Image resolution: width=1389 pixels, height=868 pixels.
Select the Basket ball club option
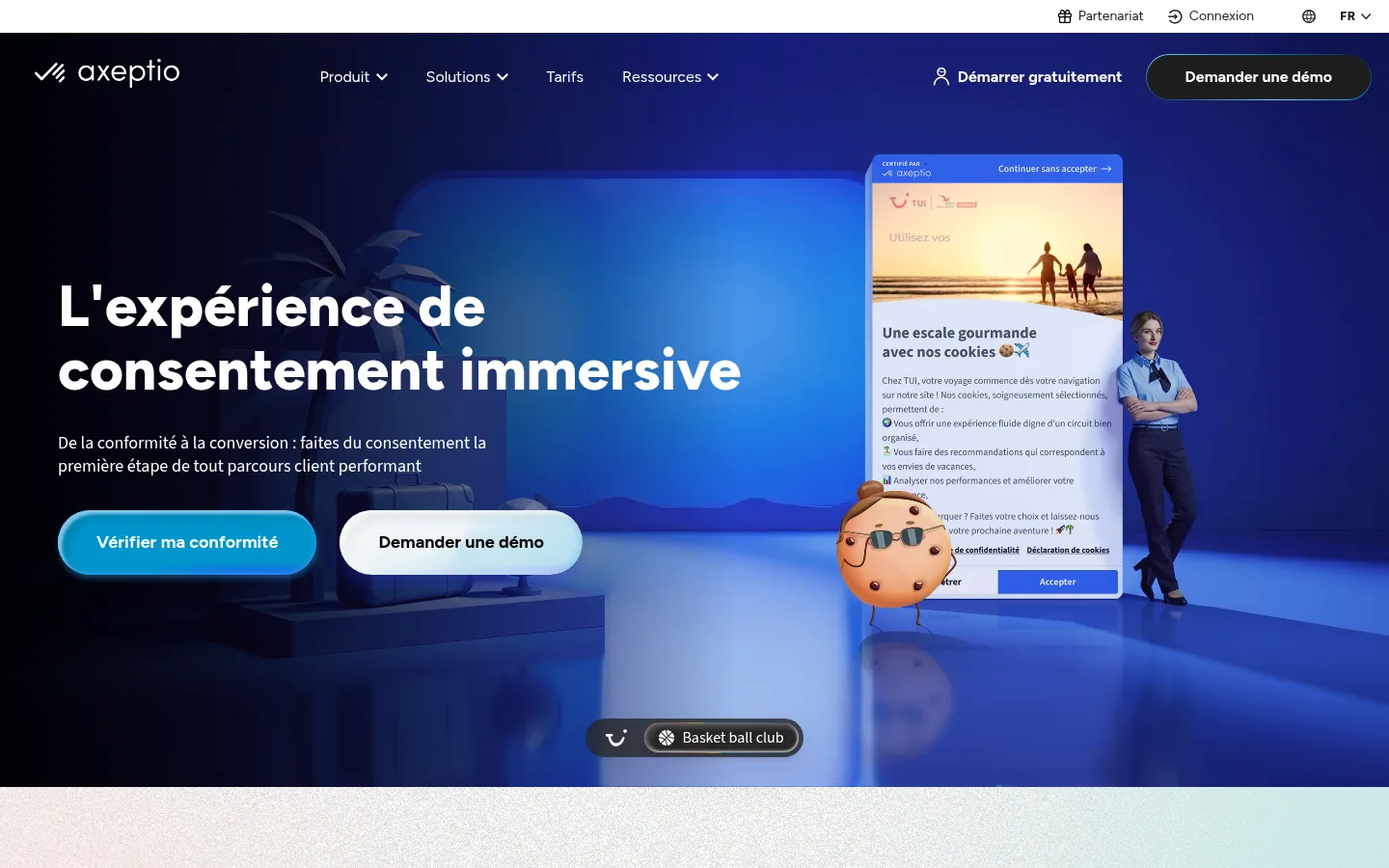tap(722, 738)
